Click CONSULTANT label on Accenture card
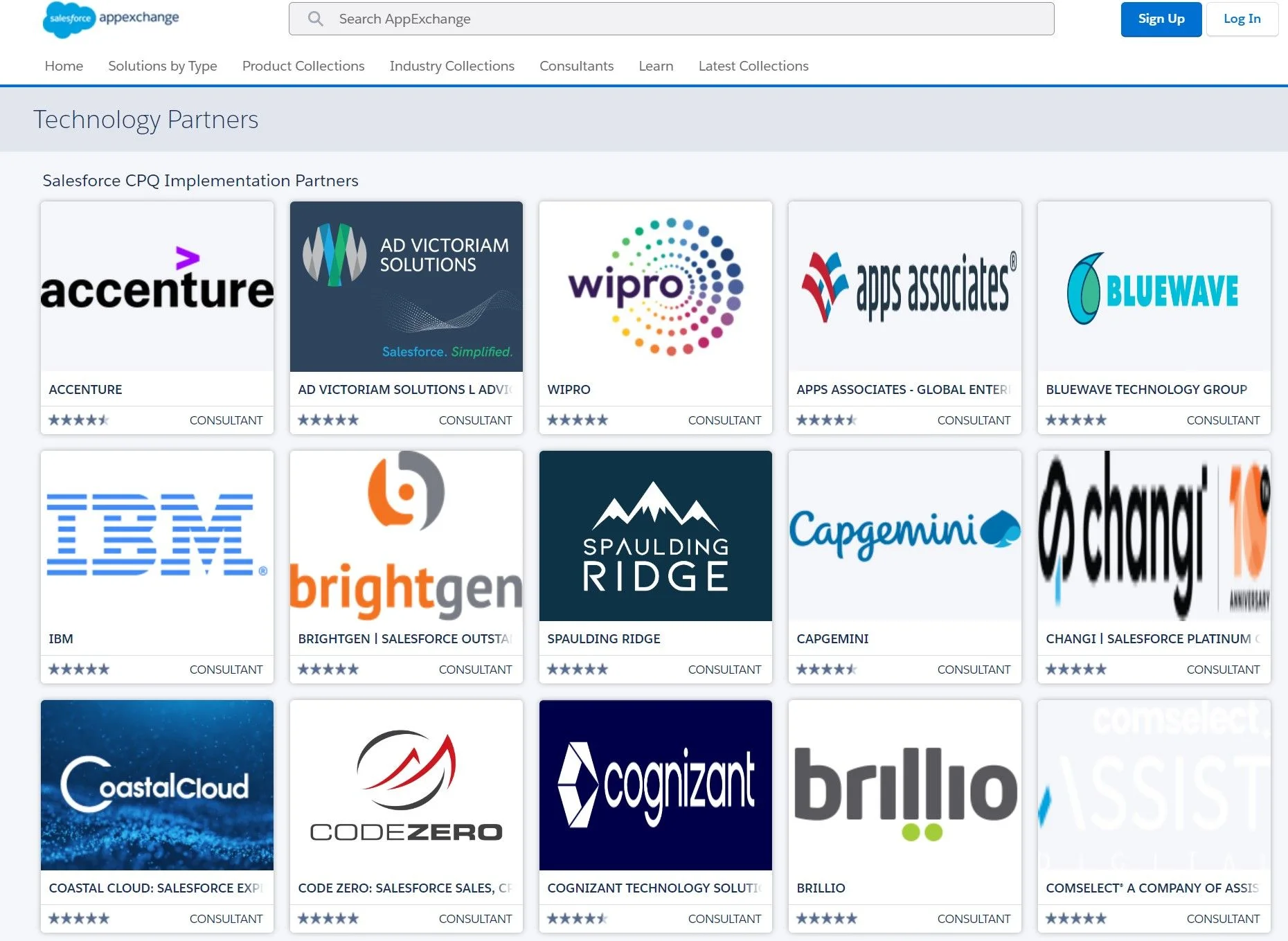1288x941 pixels. [x=226, y=420]
